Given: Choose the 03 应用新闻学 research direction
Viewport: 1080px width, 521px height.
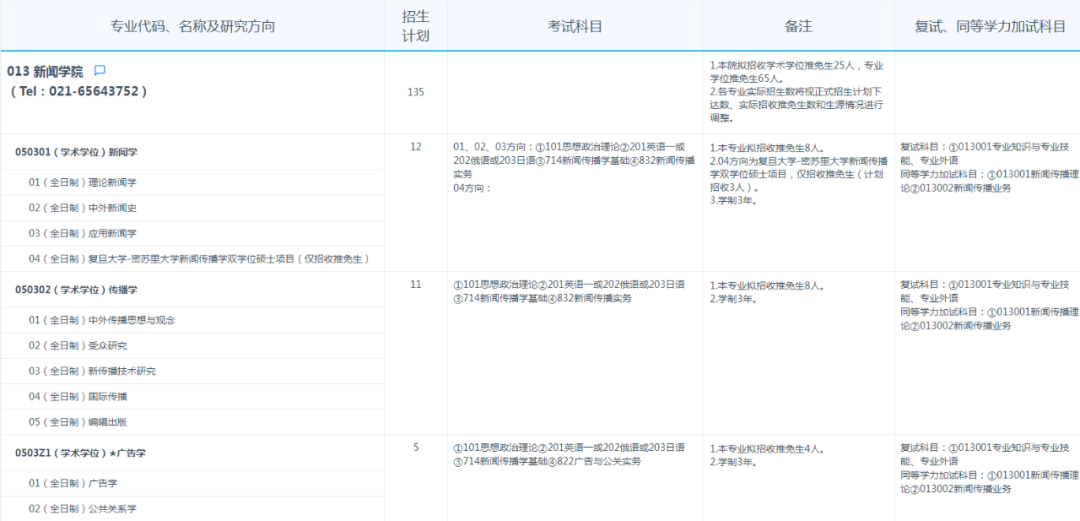Looking at the screenshot, I should point(83,234).
